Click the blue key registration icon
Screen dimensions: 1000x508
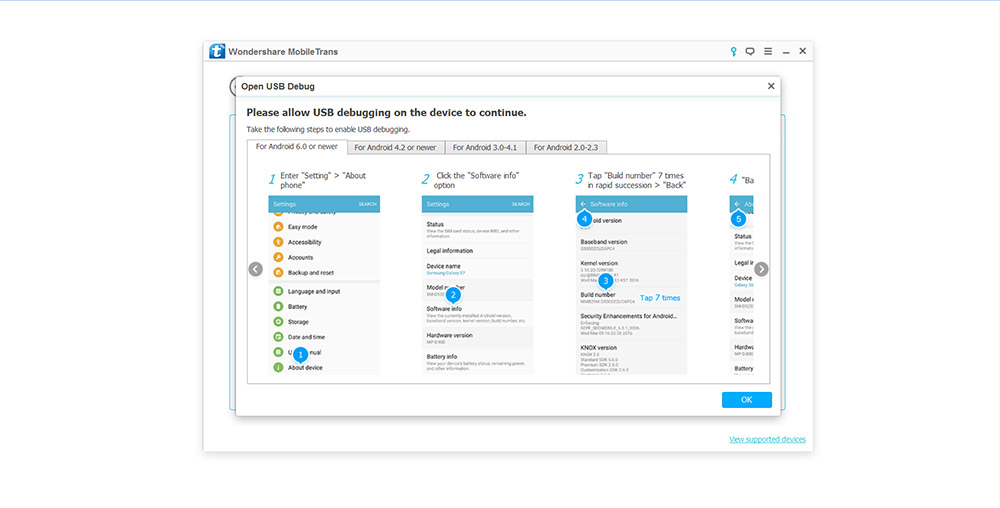(734, 52)
